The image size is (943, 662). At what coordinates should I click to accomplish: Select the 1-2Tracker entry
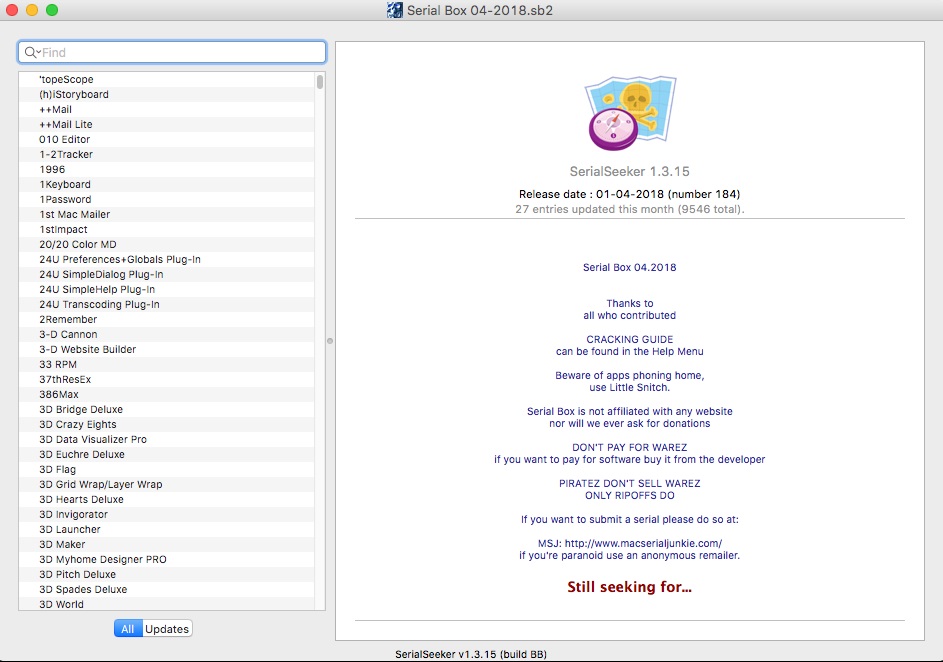[x=167, y=155]
